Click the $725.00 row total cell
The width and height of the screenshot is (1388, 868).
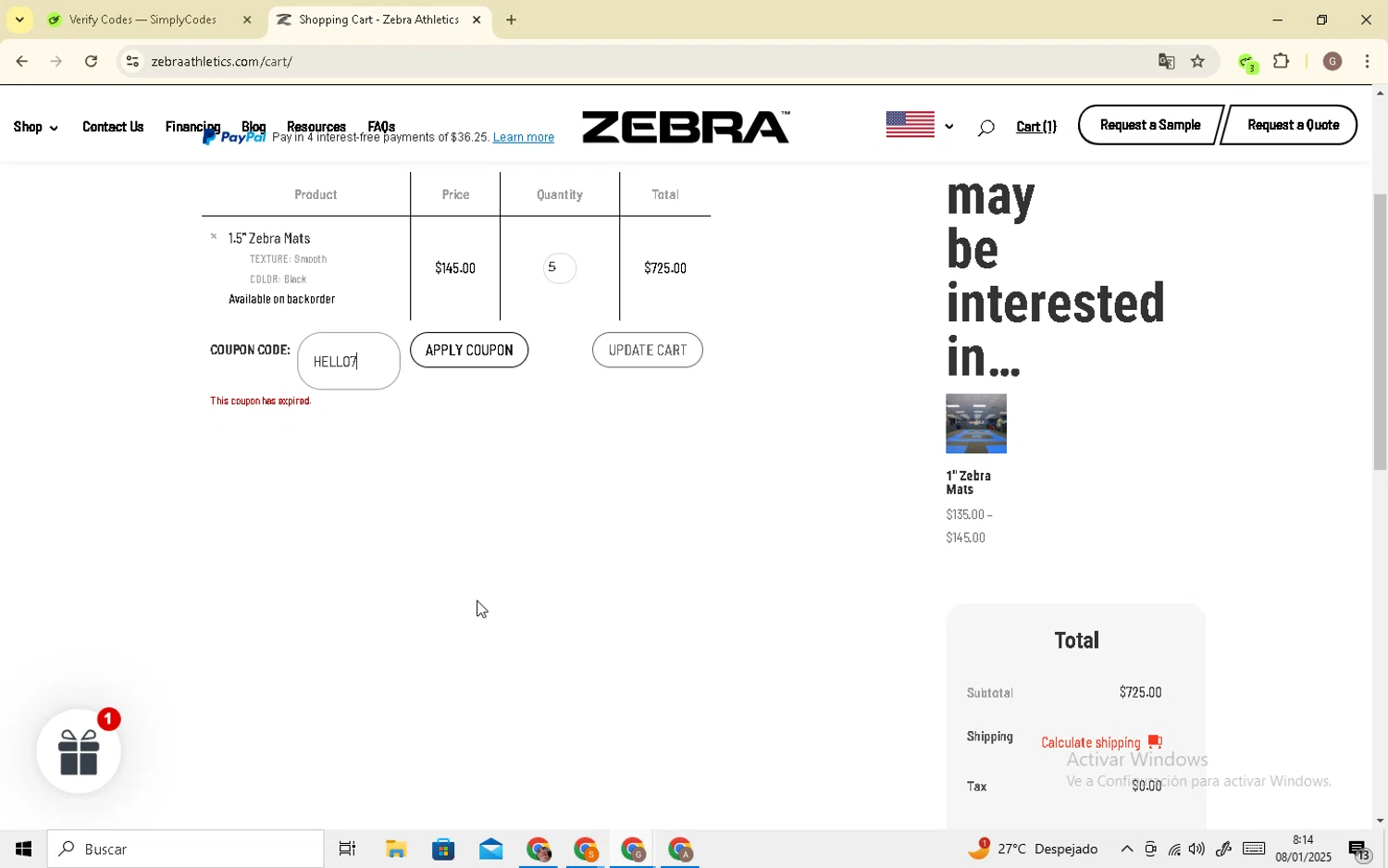point(665,268)
